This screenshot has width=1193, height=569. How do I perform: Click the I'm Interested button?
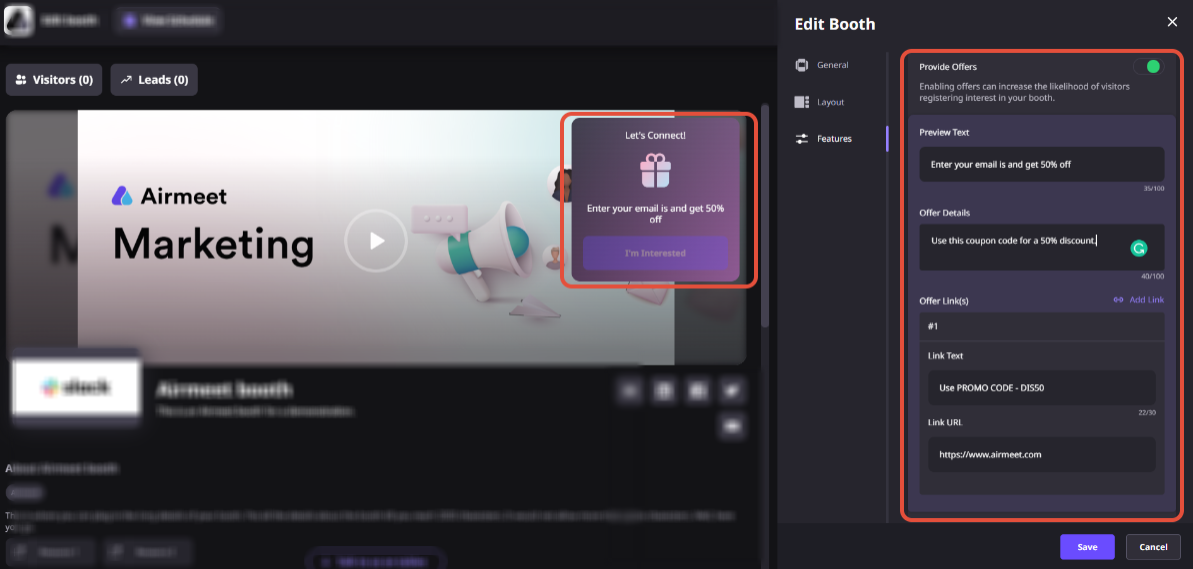pos(655,253)
